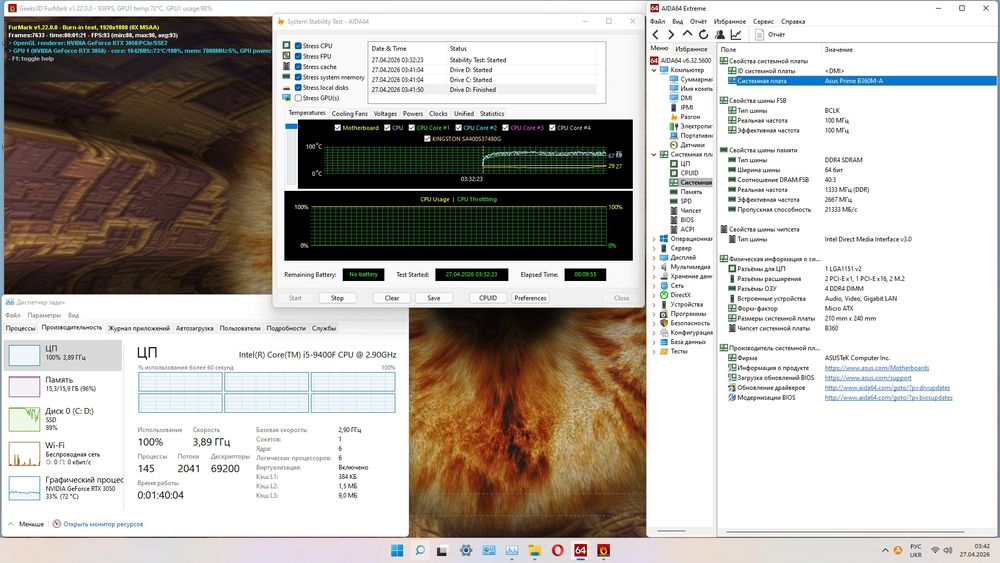Click the AIDA64 Forward navigation arrow
The width and height of the screenshot is (1000, 563).
point(671,34)
